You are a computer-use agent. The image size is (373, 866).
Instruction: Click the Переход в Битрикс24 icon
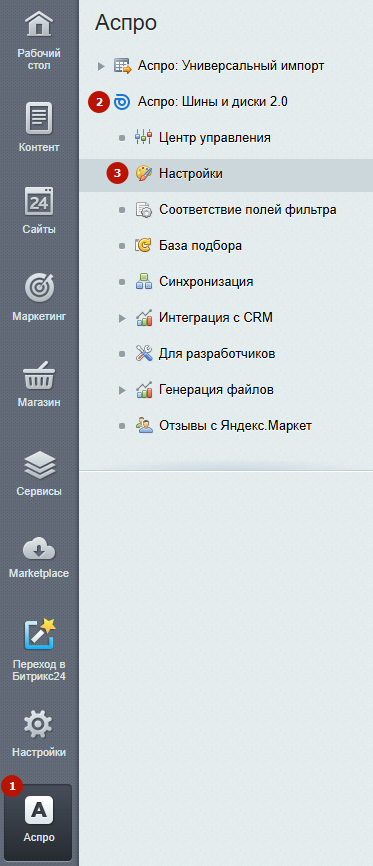click(x=40, y=634)
